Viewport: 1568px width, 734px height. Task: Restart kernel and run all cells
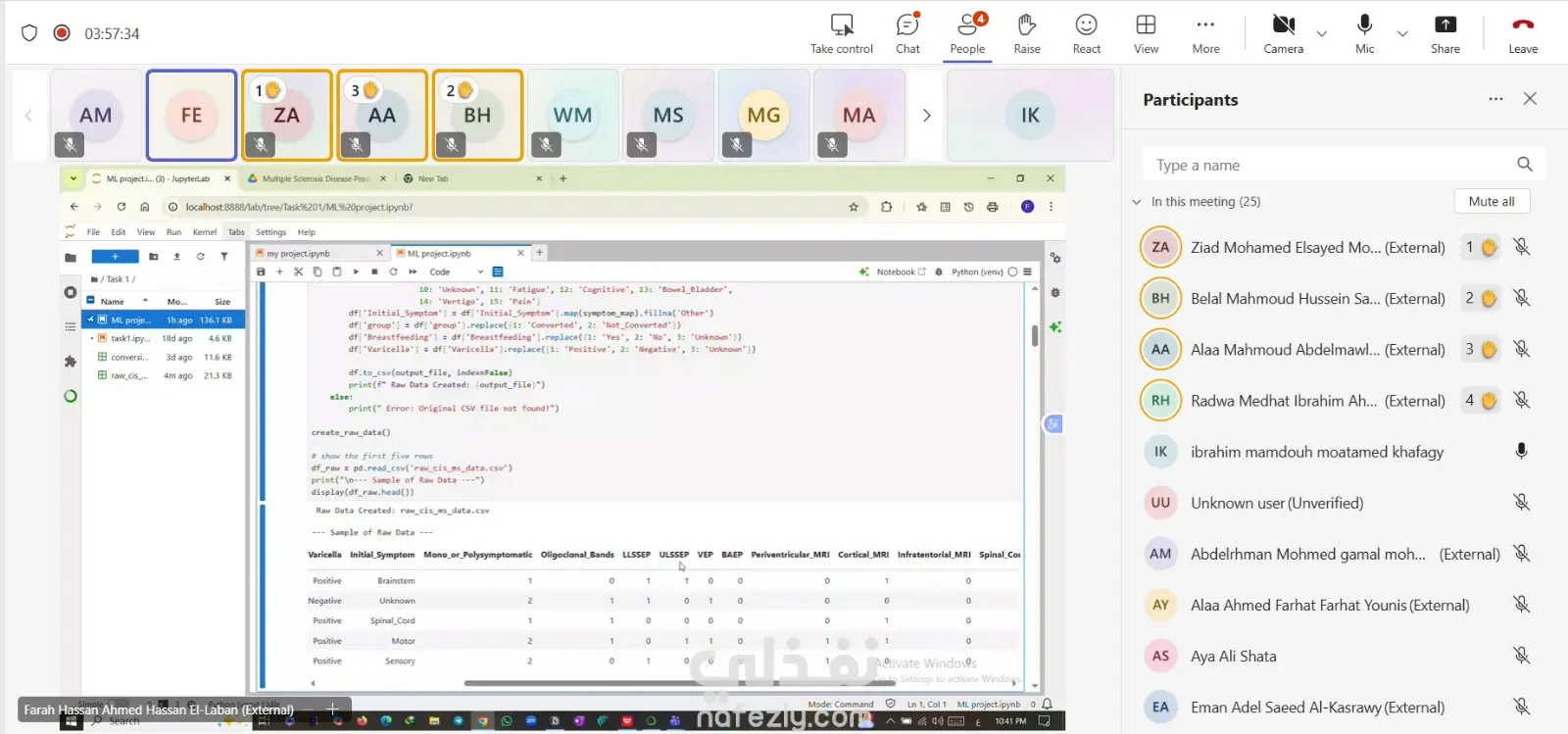(413, 271)
